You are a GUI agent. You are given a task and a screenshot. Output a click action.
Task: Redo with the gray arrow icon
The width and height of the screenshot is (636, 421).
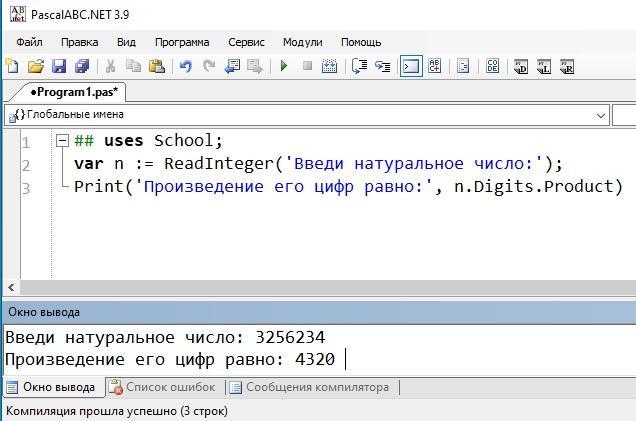[x=209, y=66]
